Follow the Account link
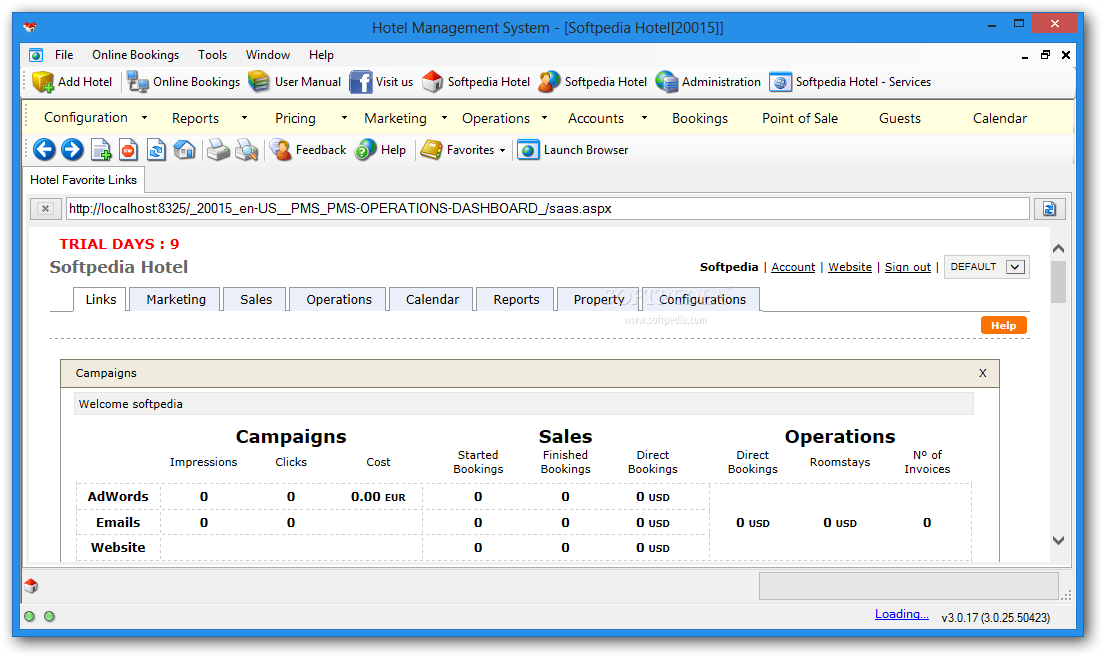 793,267
